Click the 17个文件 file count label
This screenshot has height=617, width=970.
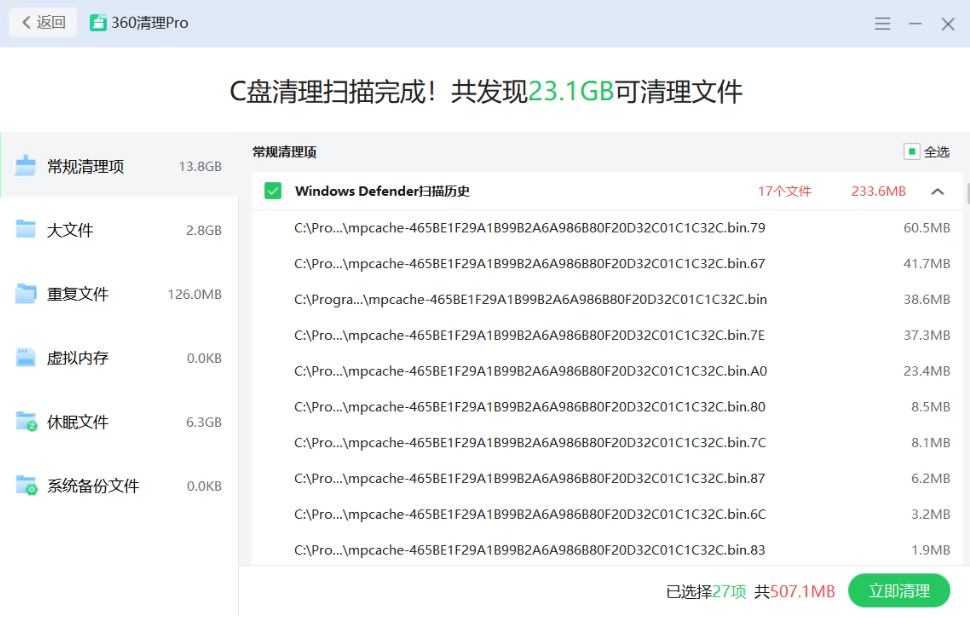pos(784,191)
